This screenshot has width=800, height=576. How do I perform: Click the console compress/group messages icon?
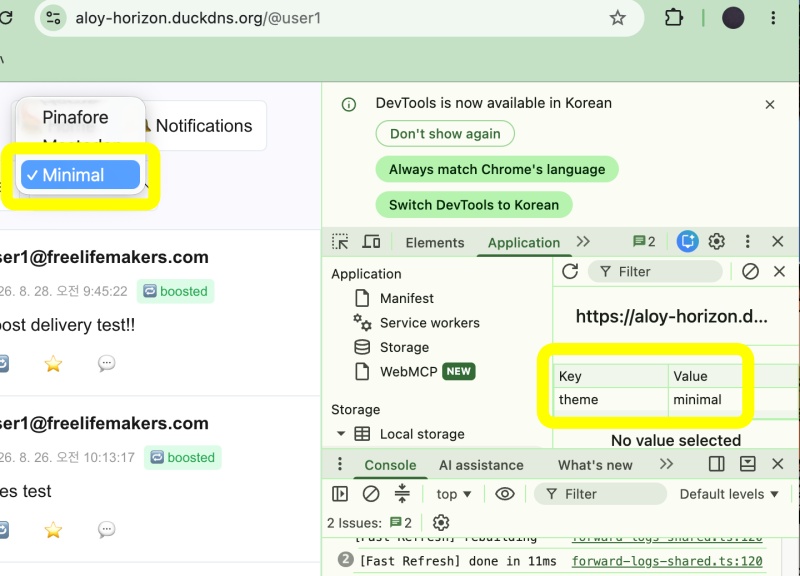402,493
